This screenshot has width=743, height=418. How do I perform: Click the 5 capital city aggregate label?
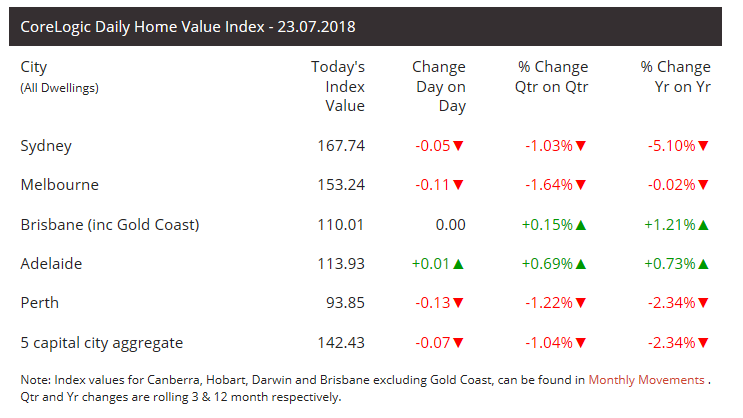101,343
